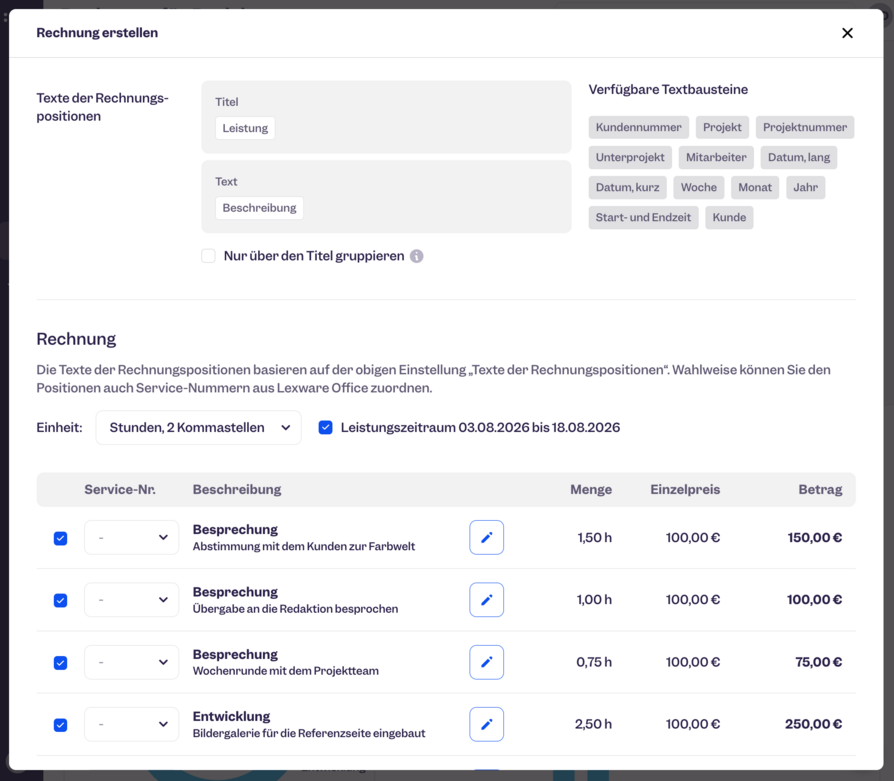Open Service-Nr. dropdown for Bildergalerie row
Image resolution: width=894 pixels, height=781 pixels.
(132, 724)
